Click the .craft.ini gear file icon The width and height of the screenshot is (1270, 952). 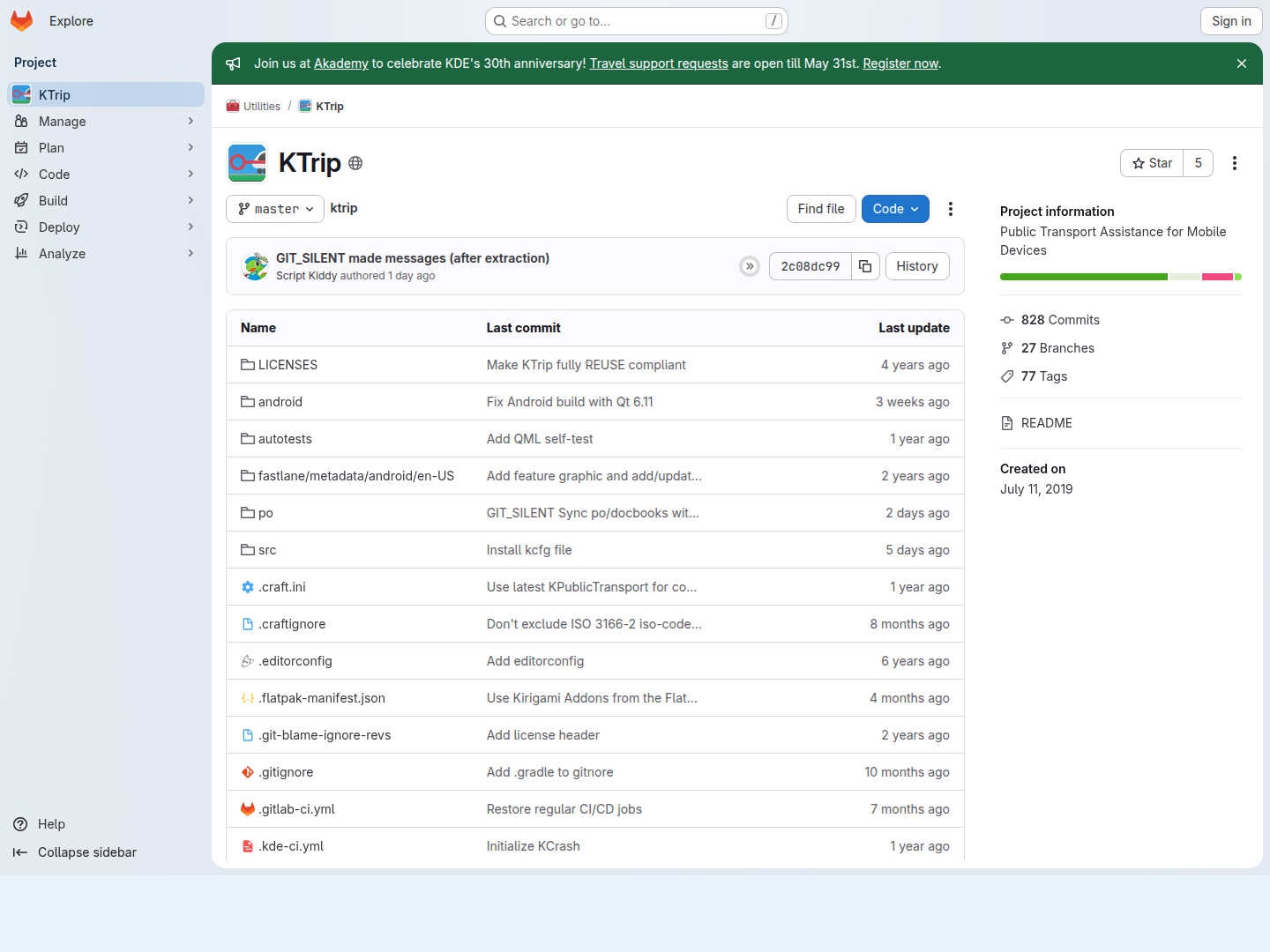[x=248, y=587]
